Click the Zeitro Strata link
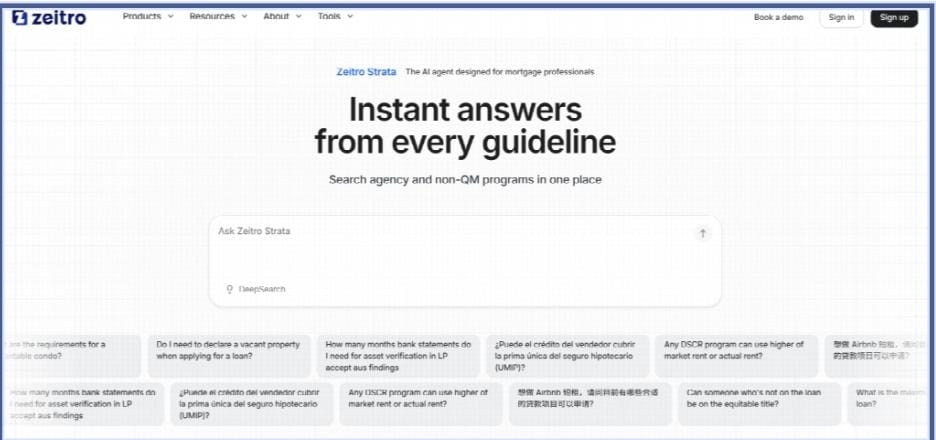 point(366,72)
